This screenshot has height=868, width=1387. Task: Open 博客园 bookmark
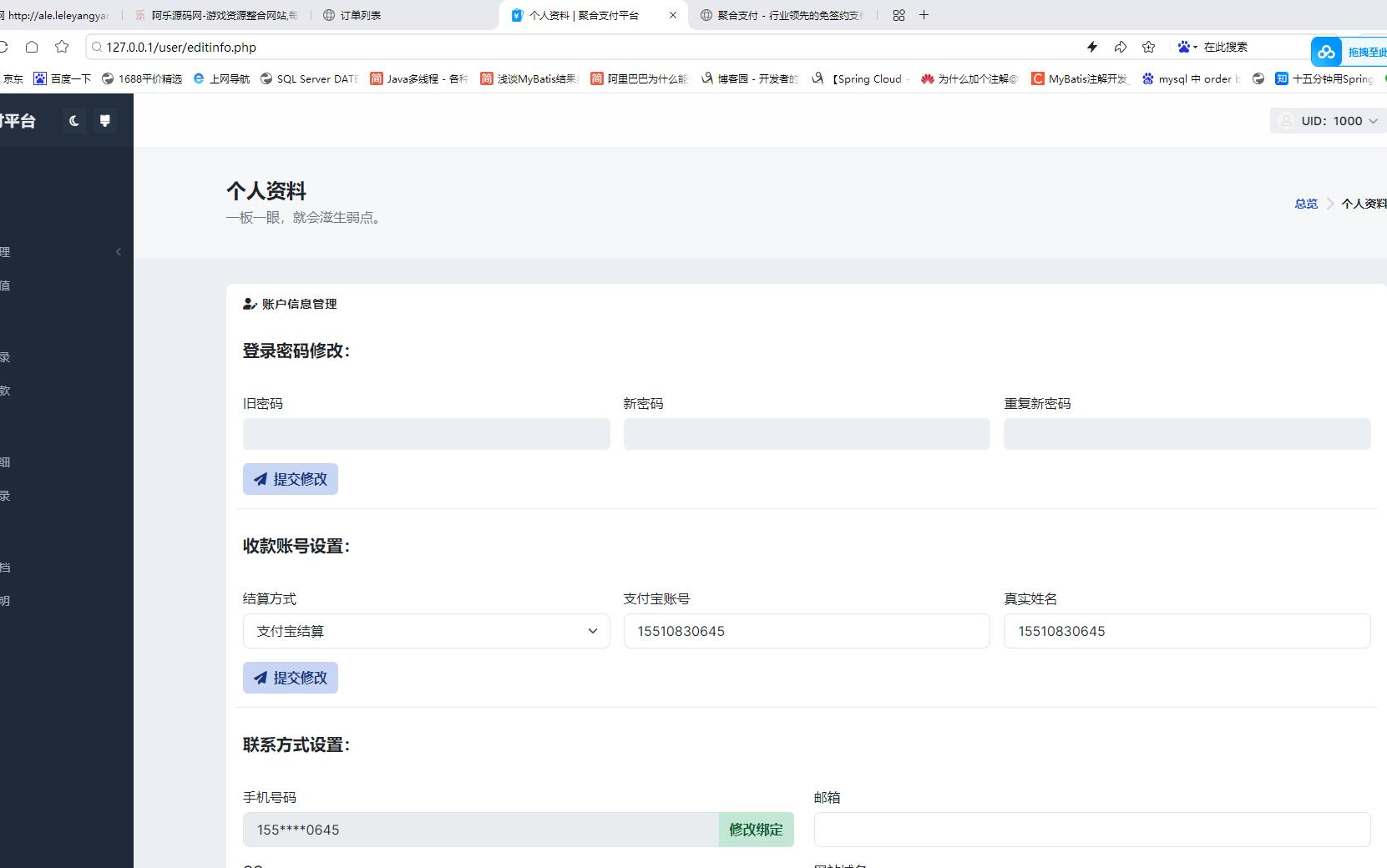pyautogui.click(x=750, y=78)
